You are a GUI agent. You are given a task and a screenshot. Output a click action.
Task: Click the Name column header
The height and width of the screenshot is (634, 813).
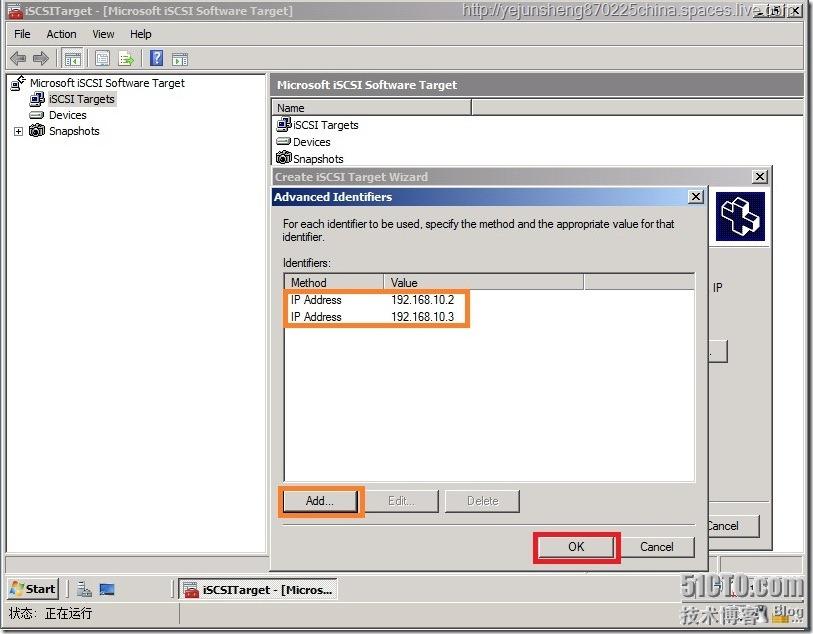click(371, 108)
